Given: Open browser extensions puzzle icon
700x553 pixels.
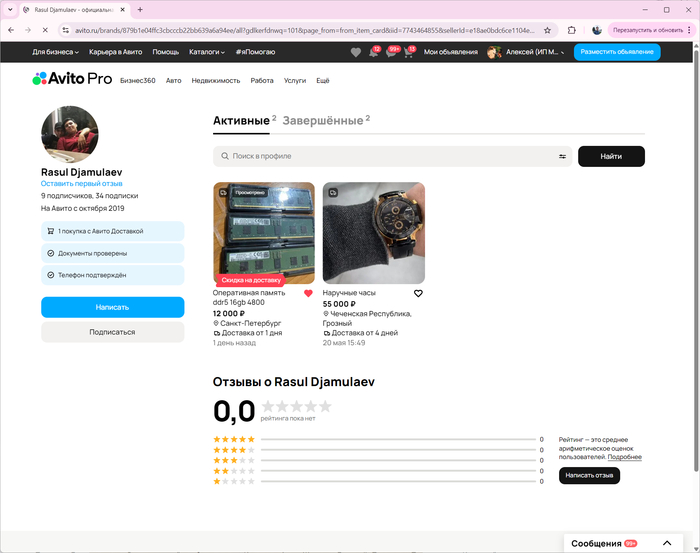Looking at the screenshot, I should click(x=572, y=30).
